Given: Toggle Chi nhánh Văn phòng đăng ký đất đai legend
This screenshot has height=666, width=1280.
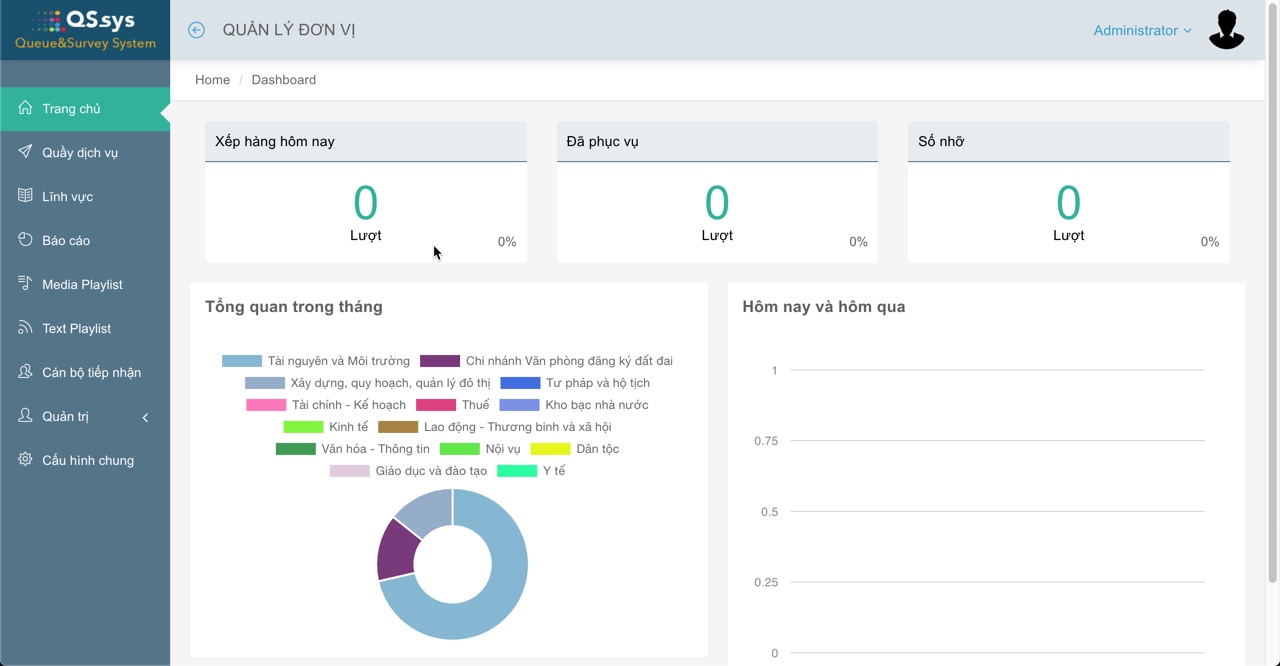Looking at the screenshot, I should click(x=440, y=361).
